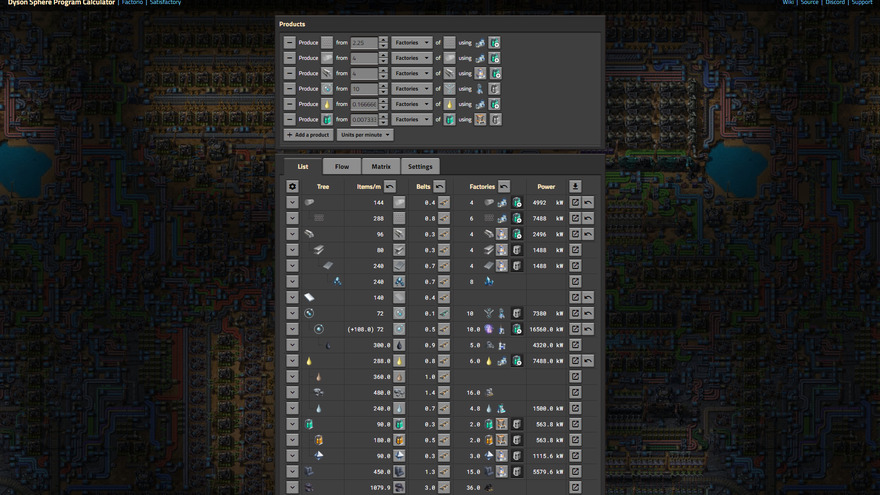
Task: Open the Factories dropdown in the last product row
Action: (x=412, y=119)
